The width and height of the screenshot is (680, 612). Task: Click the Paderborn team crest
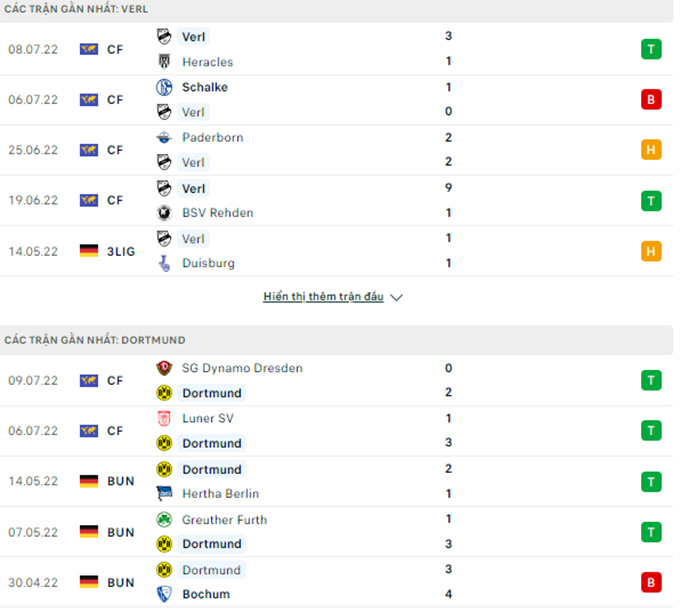point(165,138)
